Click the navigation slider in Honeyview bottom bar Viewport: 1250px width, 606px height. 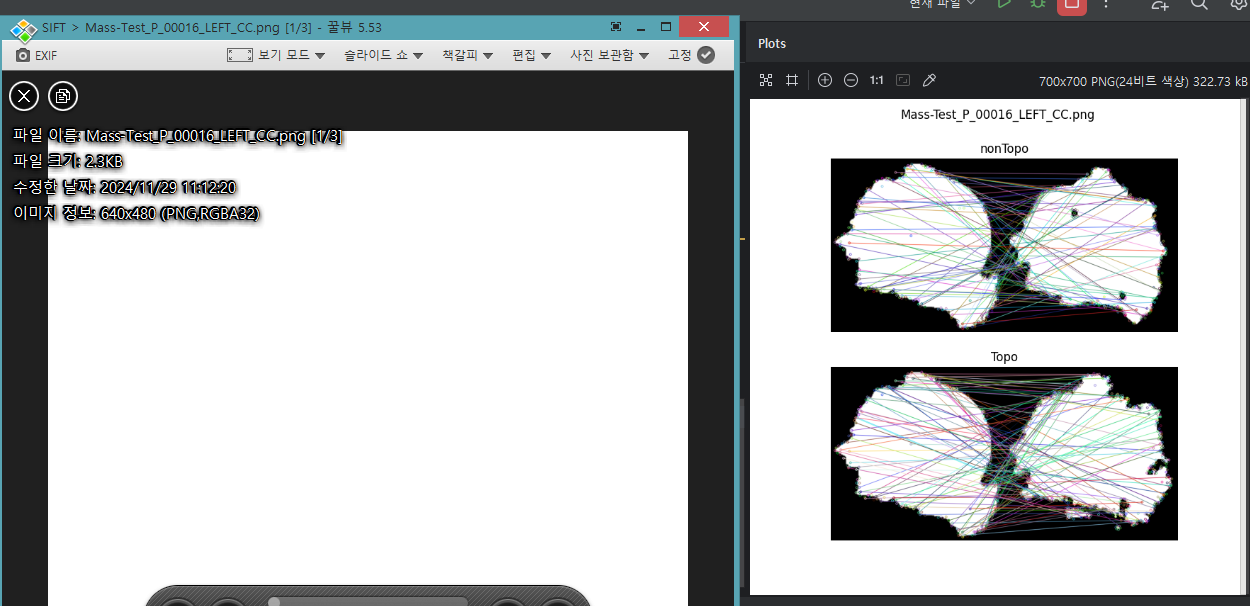[368, 601]
